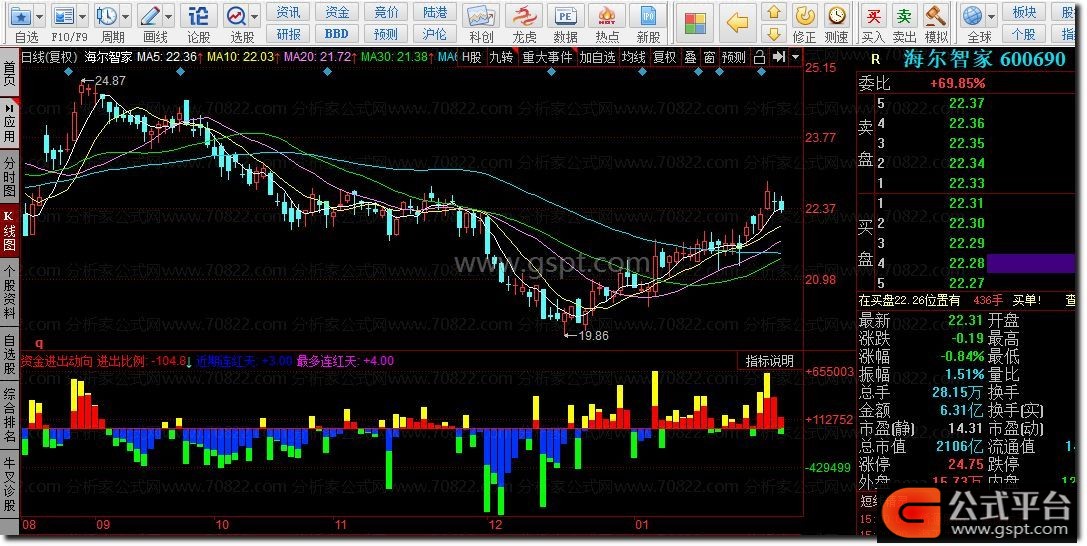Click the yellow down arrow icon
The height and width of the screenshot is (546, 1087).
pyautogui.click(x=774, y=33)
